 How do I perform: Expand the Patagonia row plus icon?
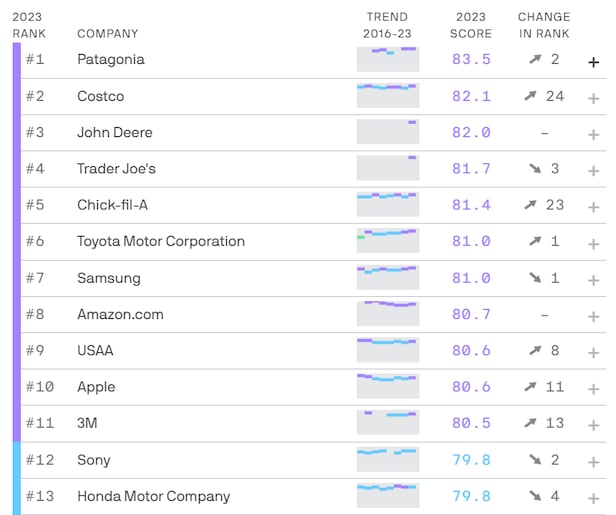(x=593, y=62)
